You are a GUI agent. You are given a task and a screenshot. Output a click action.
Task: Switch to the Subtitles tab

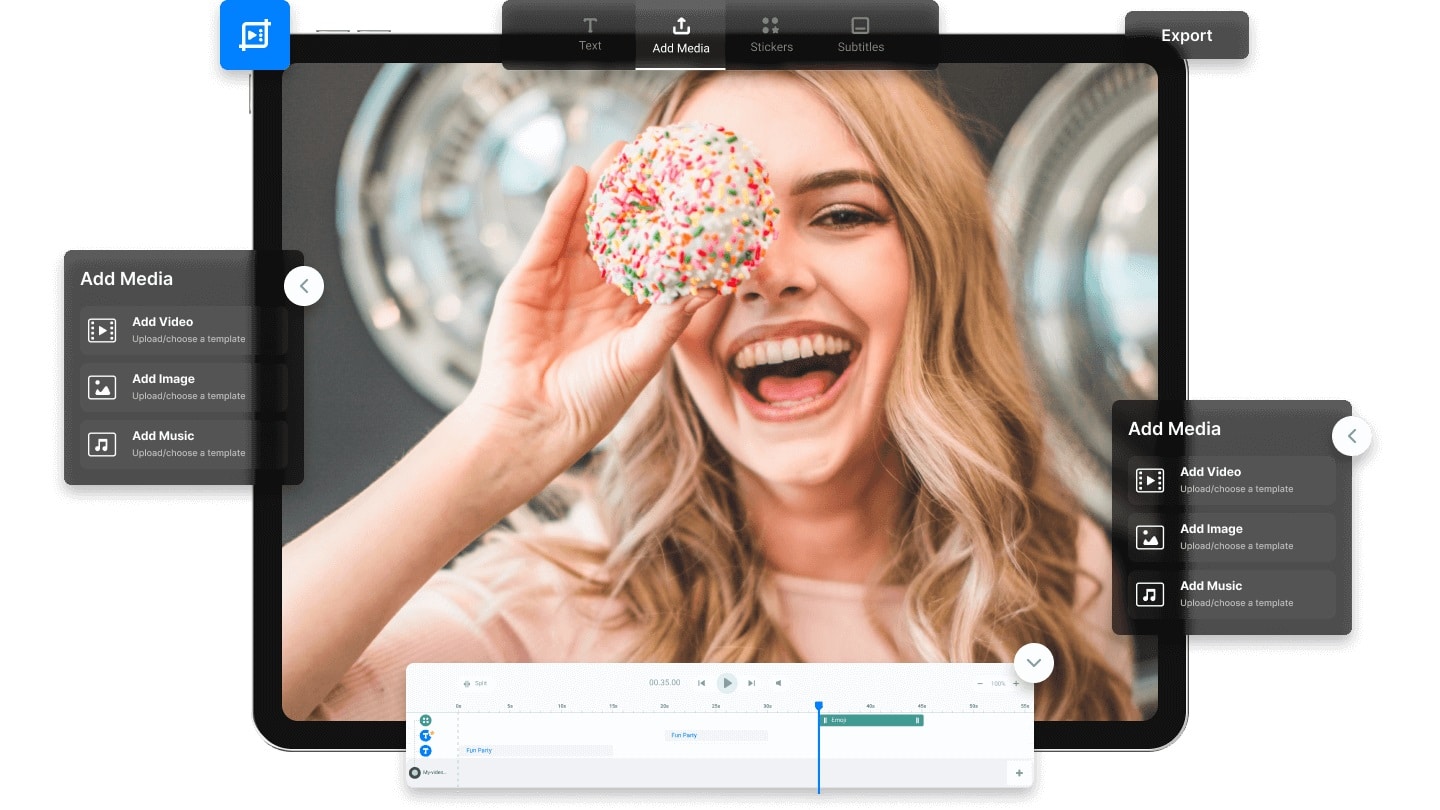(x=860, y=36)
